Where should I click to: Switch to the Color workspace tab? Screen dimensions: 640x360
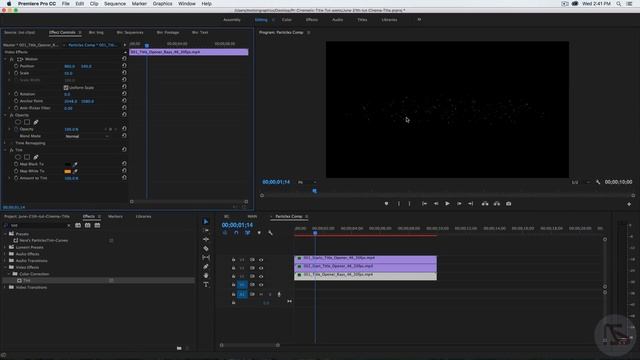[287, 20]
